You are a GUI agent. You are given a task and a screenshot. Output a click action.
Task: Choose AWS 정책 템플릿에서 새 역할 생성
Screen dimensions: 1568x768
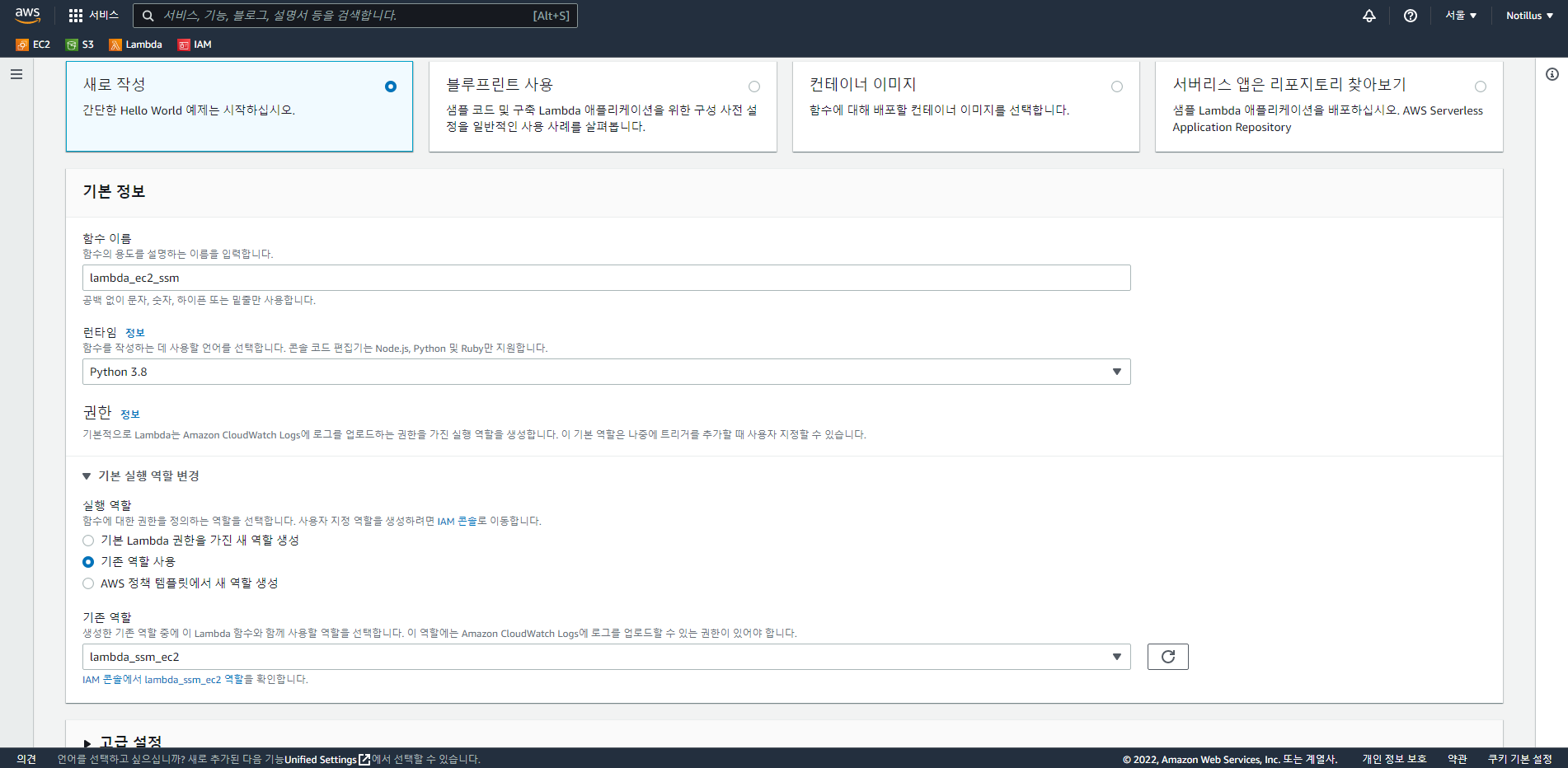tap(88, 583)
